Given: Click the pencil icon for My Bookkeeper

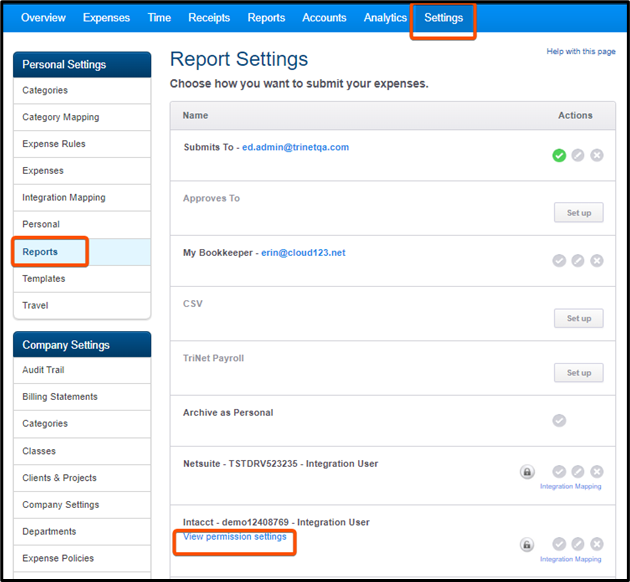Looking at the screenshot, I should point(578,261).
